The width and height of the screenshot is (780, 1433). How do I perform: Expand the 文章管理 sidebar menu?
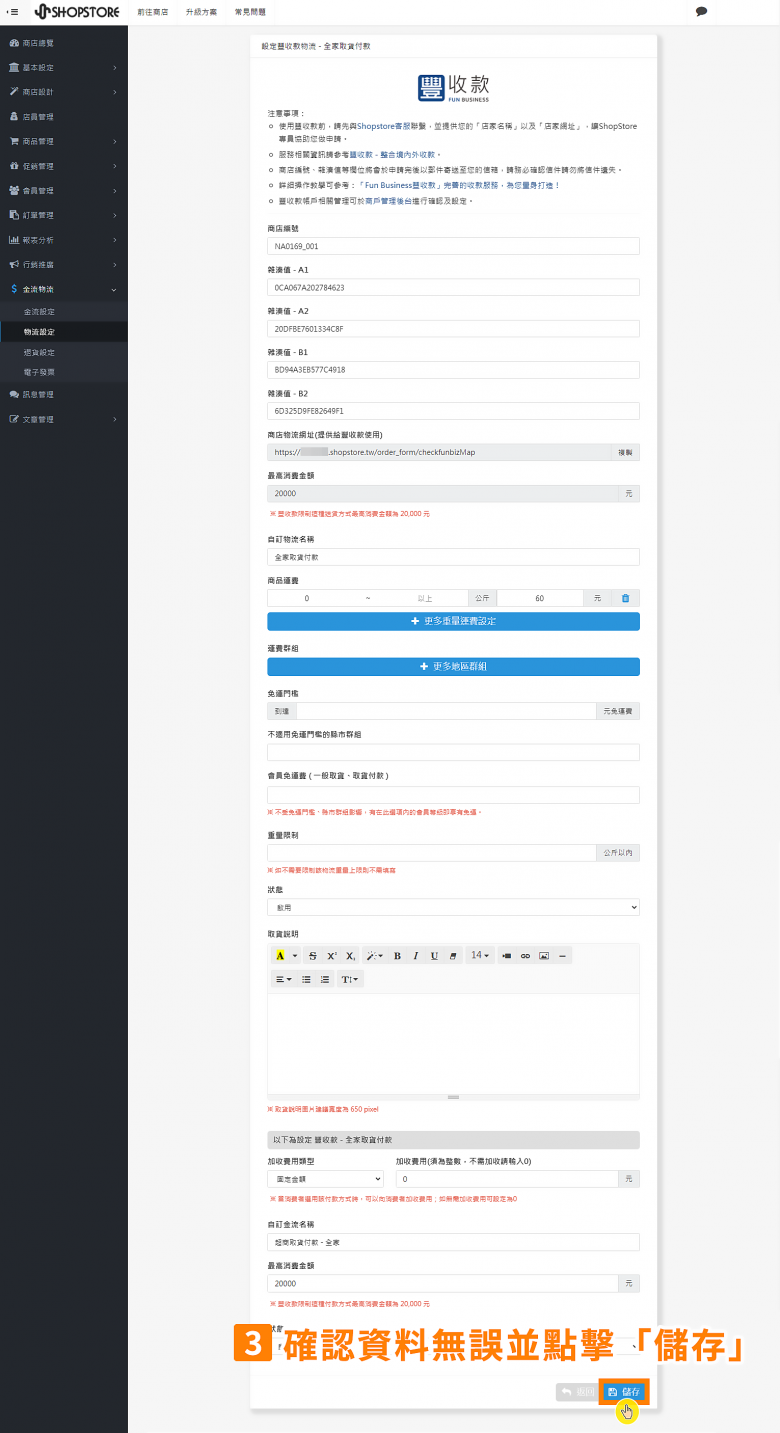[64, 419]
